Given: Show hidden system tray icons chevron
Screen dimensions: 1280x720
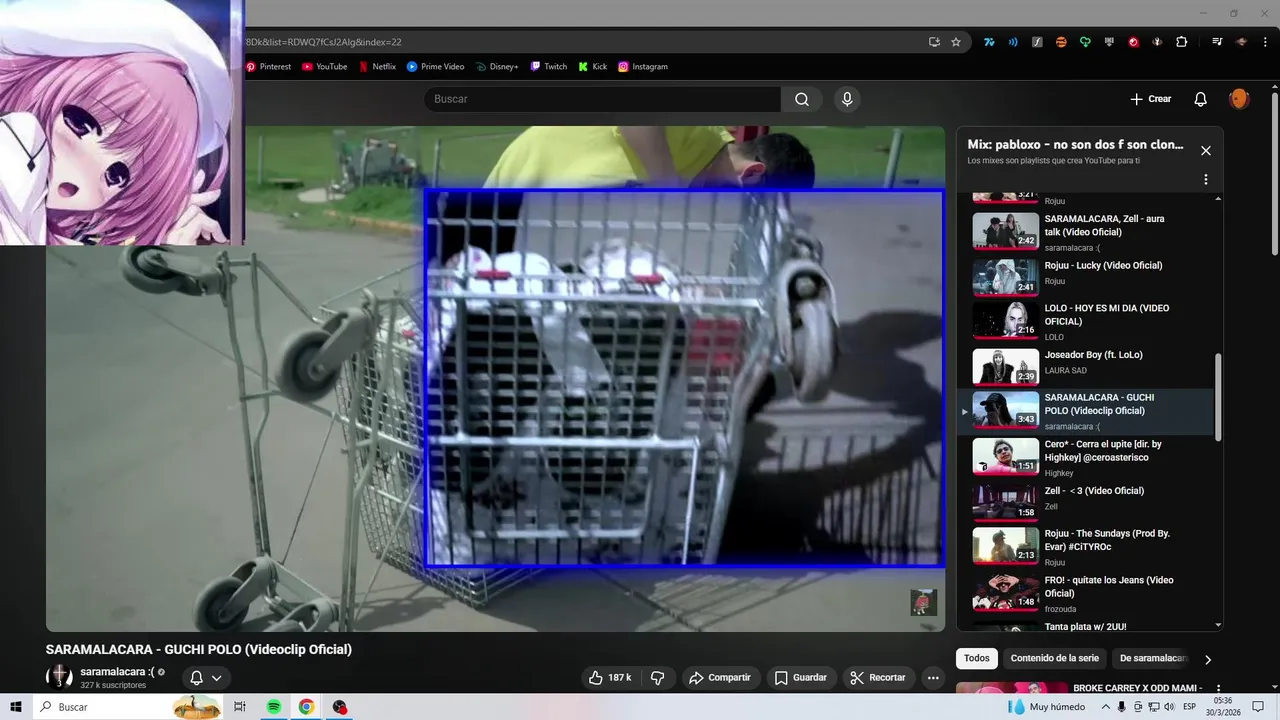Looking at the screenshot, I should [x=1105, y=707].
